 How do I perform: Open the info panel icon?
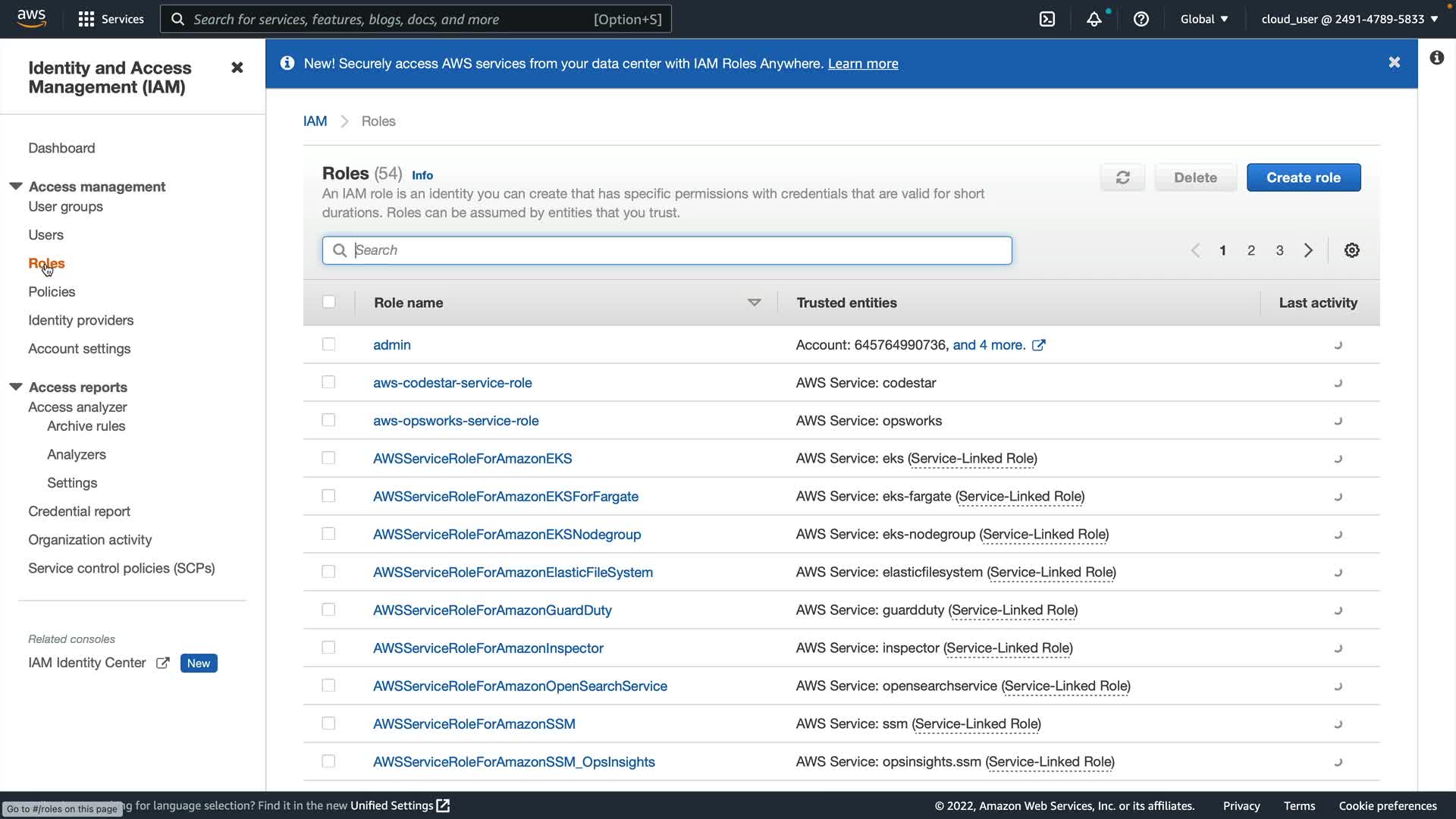[1436, 58]
